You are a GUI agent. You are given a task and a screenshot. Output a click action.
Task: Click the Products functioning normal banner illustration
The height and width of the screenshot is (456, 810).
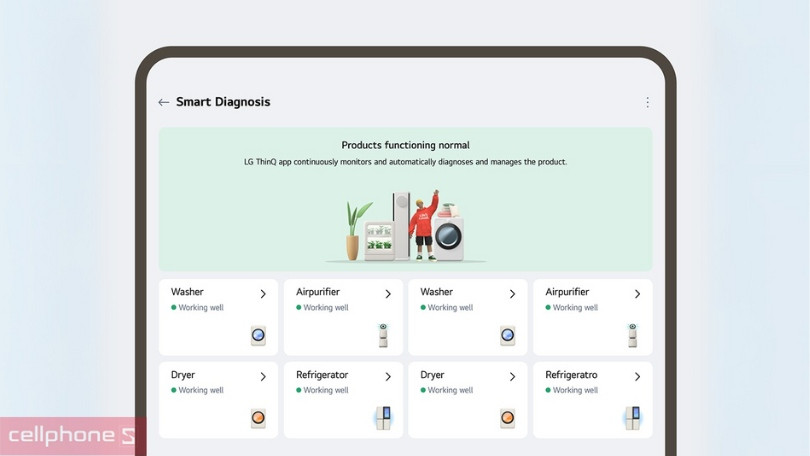406,226
